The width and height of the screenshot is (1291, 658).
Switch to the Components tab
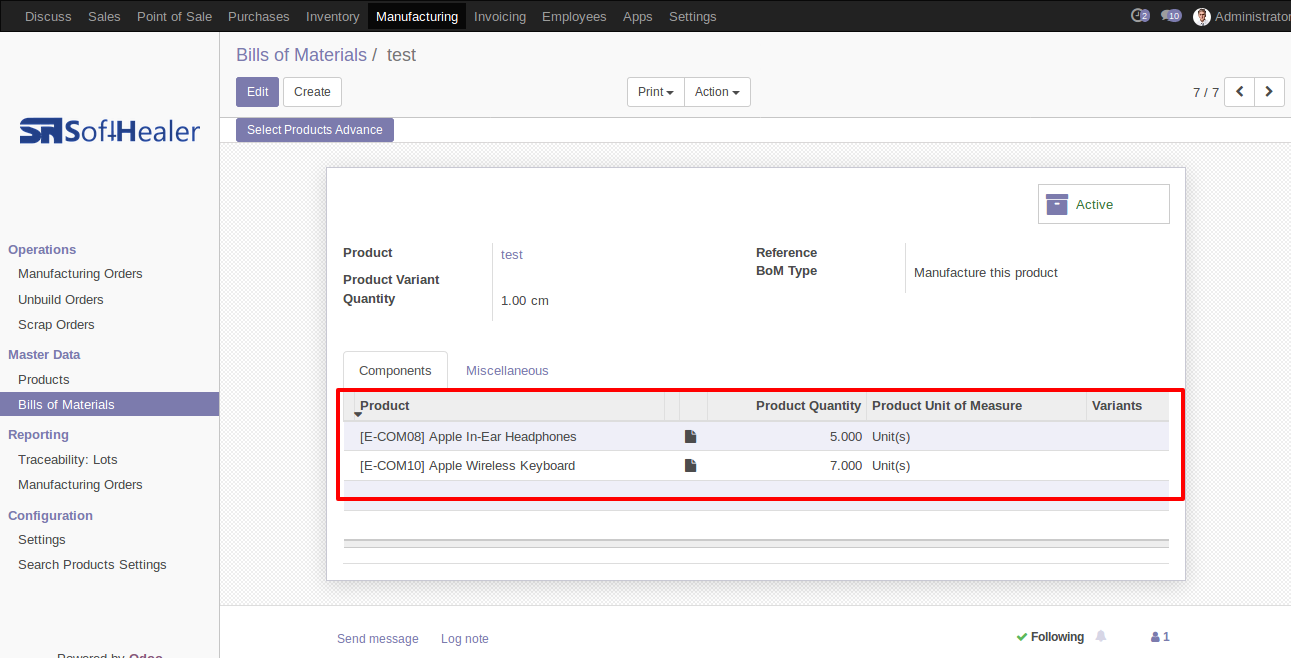[395, 370]
